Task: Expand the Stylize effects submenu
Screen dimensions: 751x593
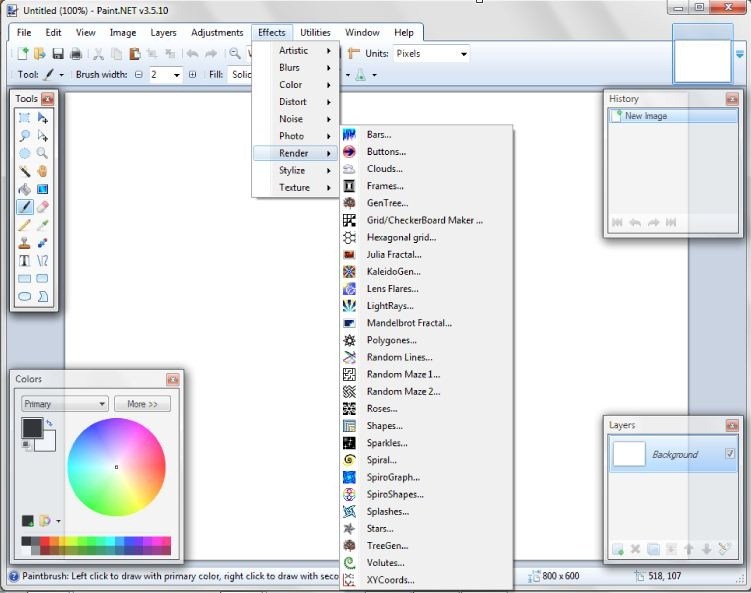Action: pos(296,170)
